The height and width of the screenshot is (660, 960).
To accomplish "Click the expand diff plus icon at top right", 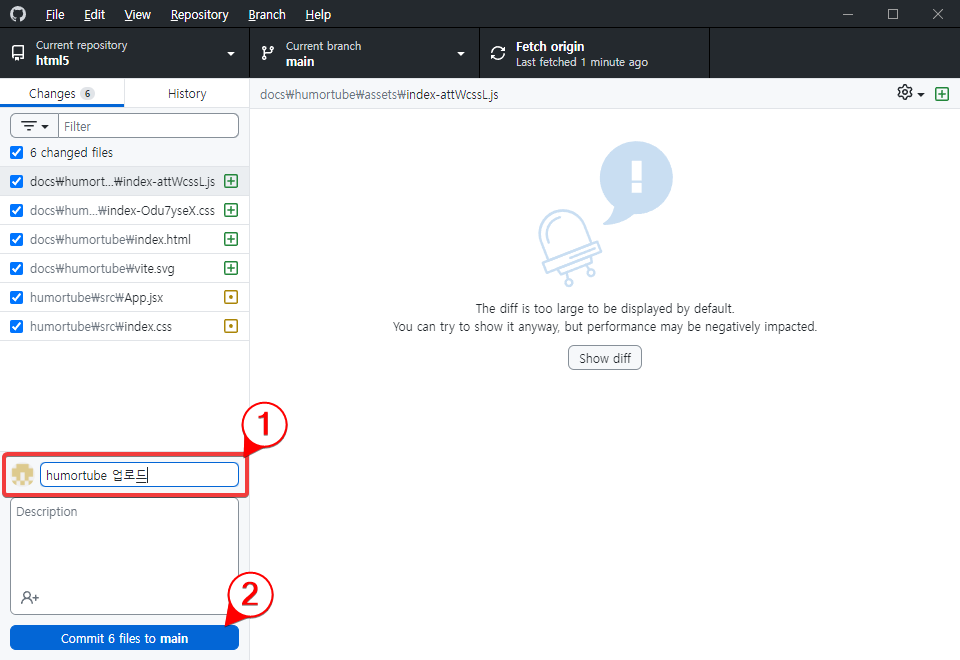I will (x=941, y=93).
